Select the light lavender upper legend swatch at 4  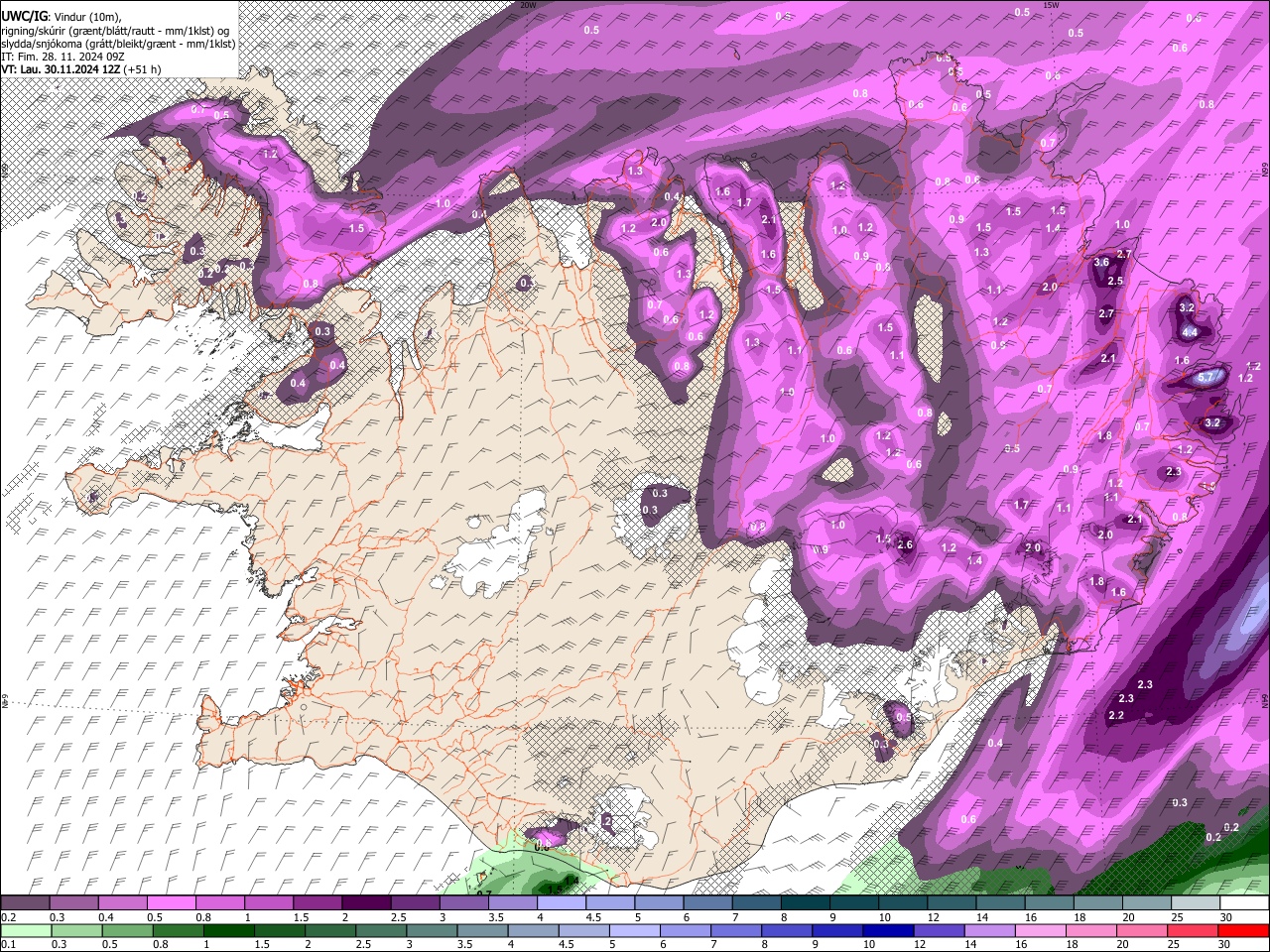[561, 903]
